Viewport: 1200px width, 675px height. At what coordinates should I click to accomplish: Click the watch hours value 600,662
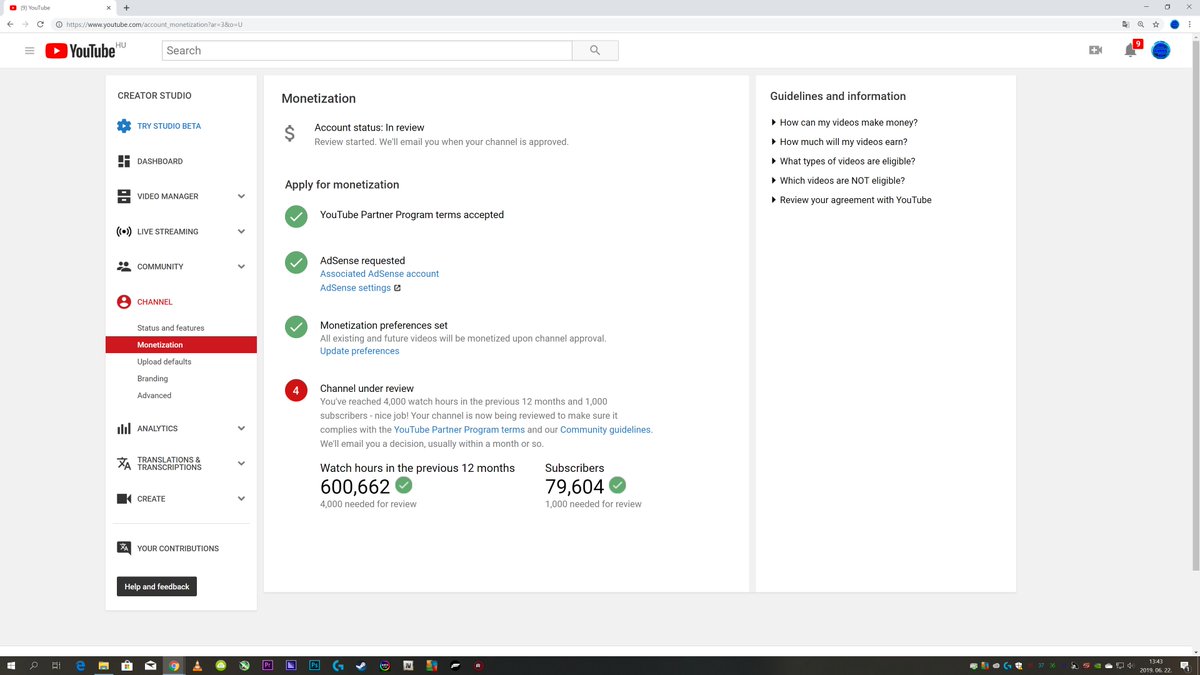pos(355,487)
